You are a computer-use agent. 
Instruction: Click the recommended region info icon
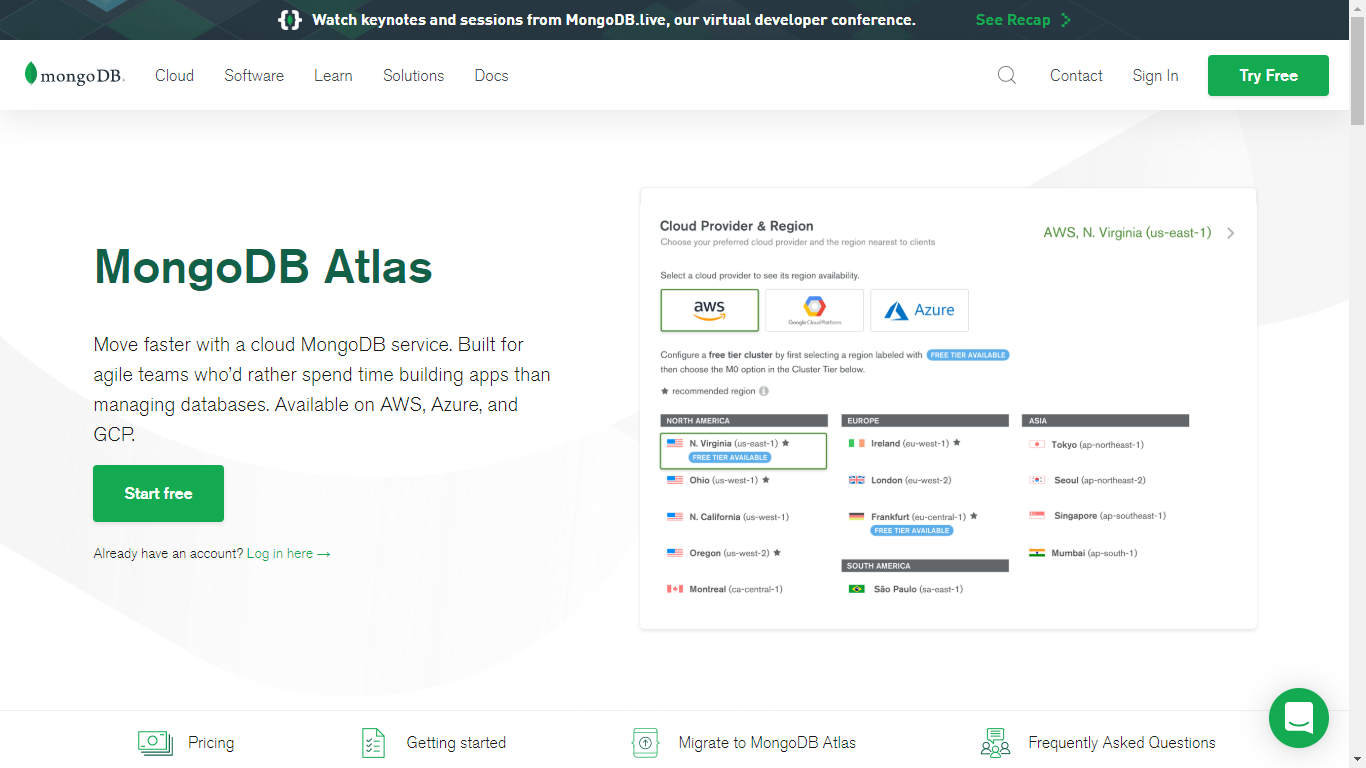click(x=764, y=391)
